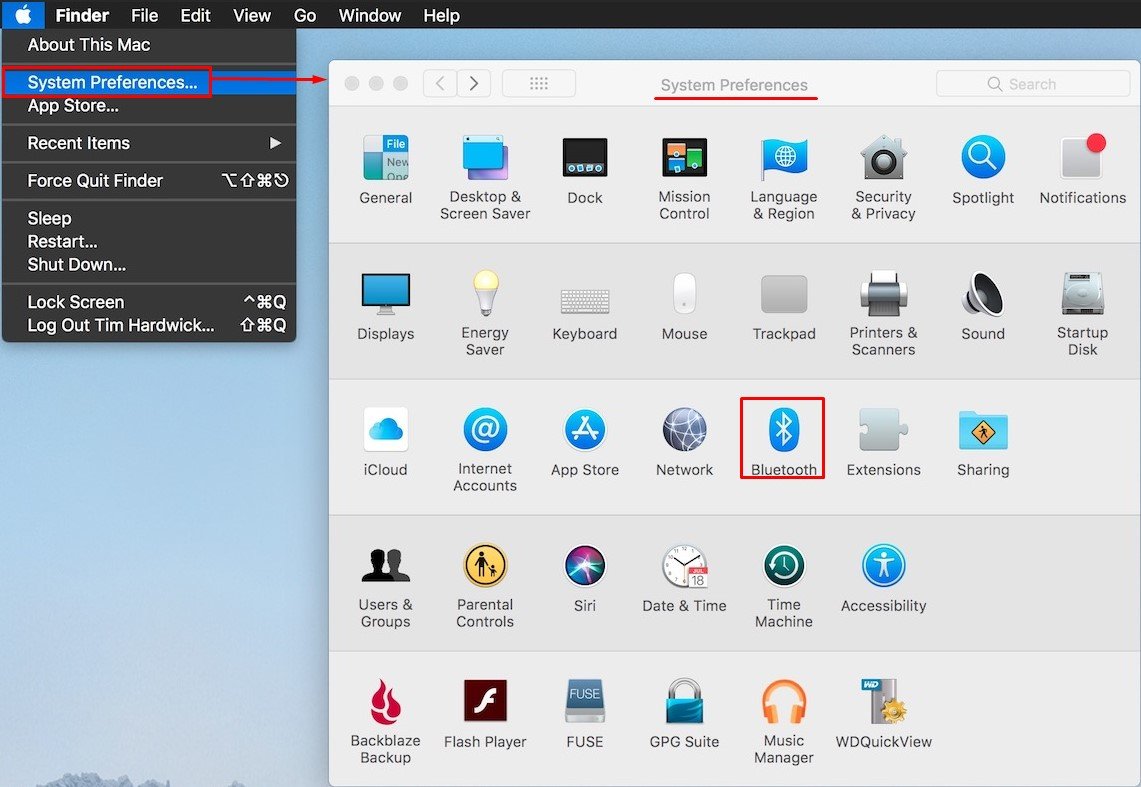The width and height of the screenshot is (1141, 787).
Task: Open Energy Saver preferences
Action: [485, 313]
